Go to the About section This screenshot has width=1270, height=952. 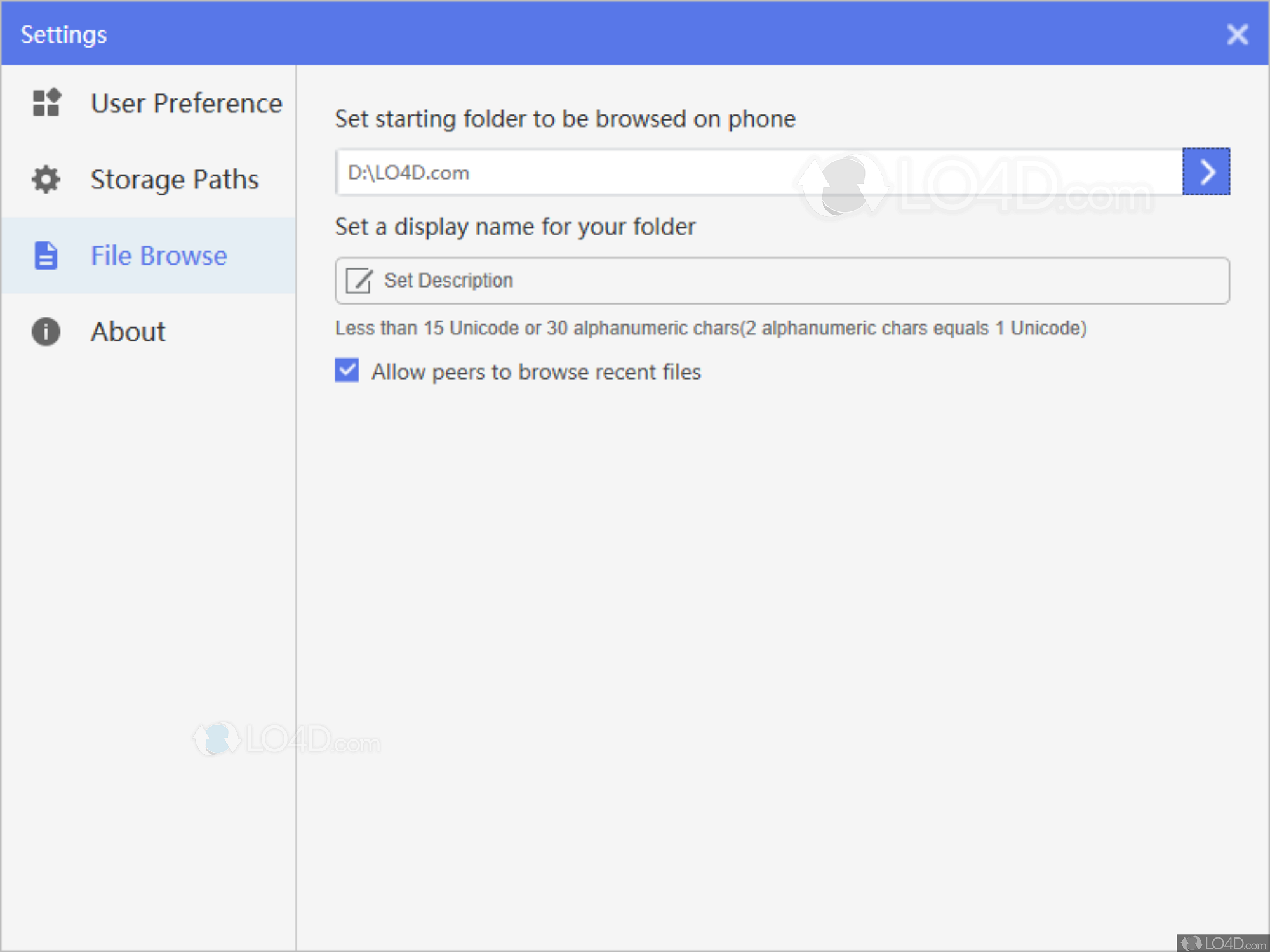pyautogui.click(x=128, y=332)
